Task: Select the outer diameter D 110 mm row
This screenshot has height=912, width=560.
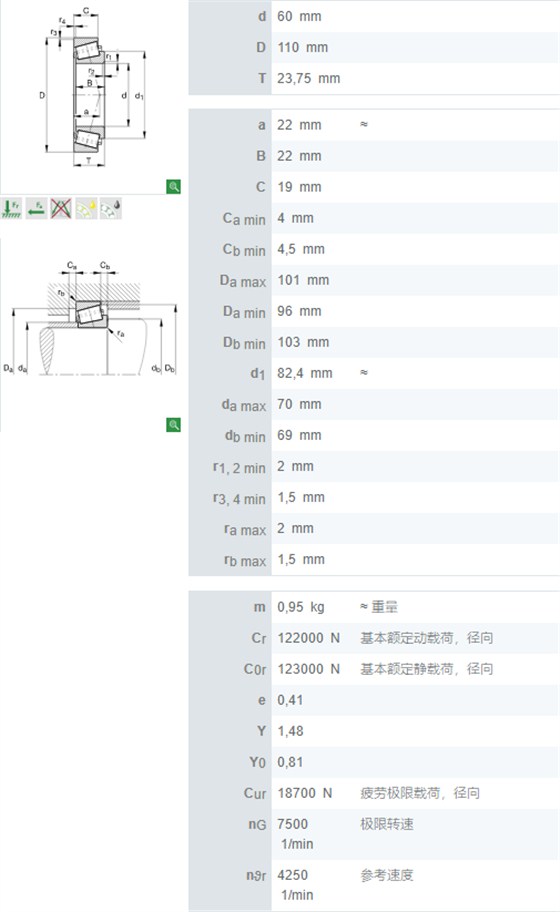Action: coord(374,48)
